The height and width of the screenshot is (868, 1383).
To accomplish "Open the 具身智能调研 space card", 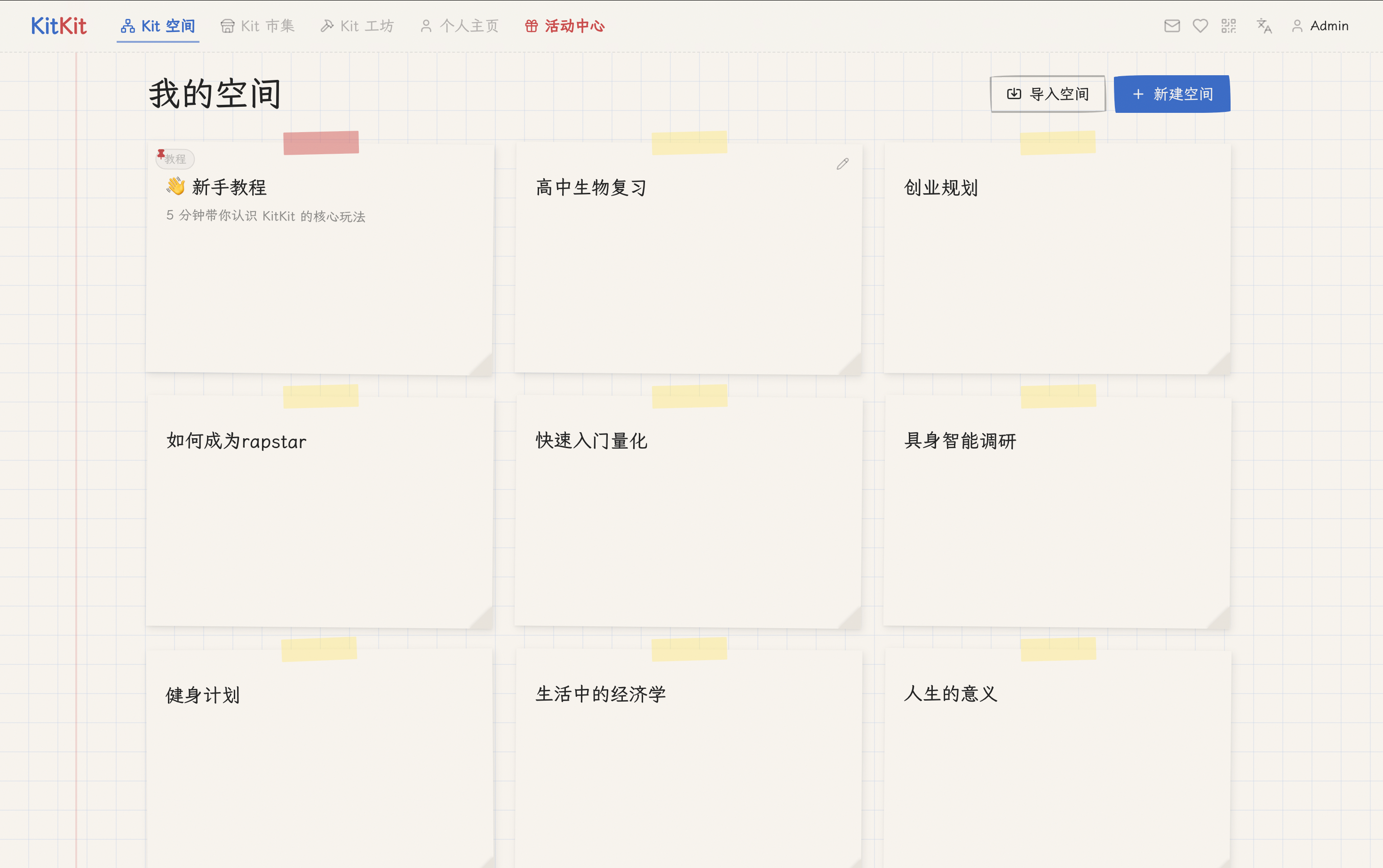I will coord(1057,512).
